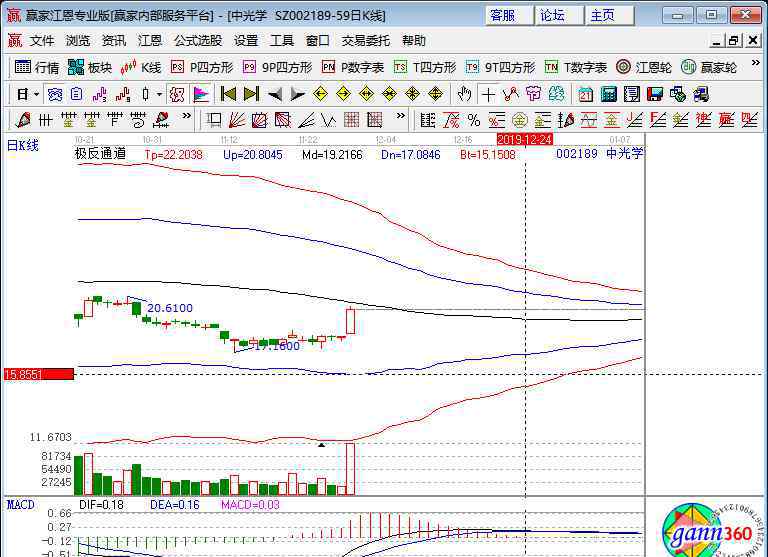This screenshot has height=557, width=768.
Task: Select the hand pan tool
Action: 464,94
